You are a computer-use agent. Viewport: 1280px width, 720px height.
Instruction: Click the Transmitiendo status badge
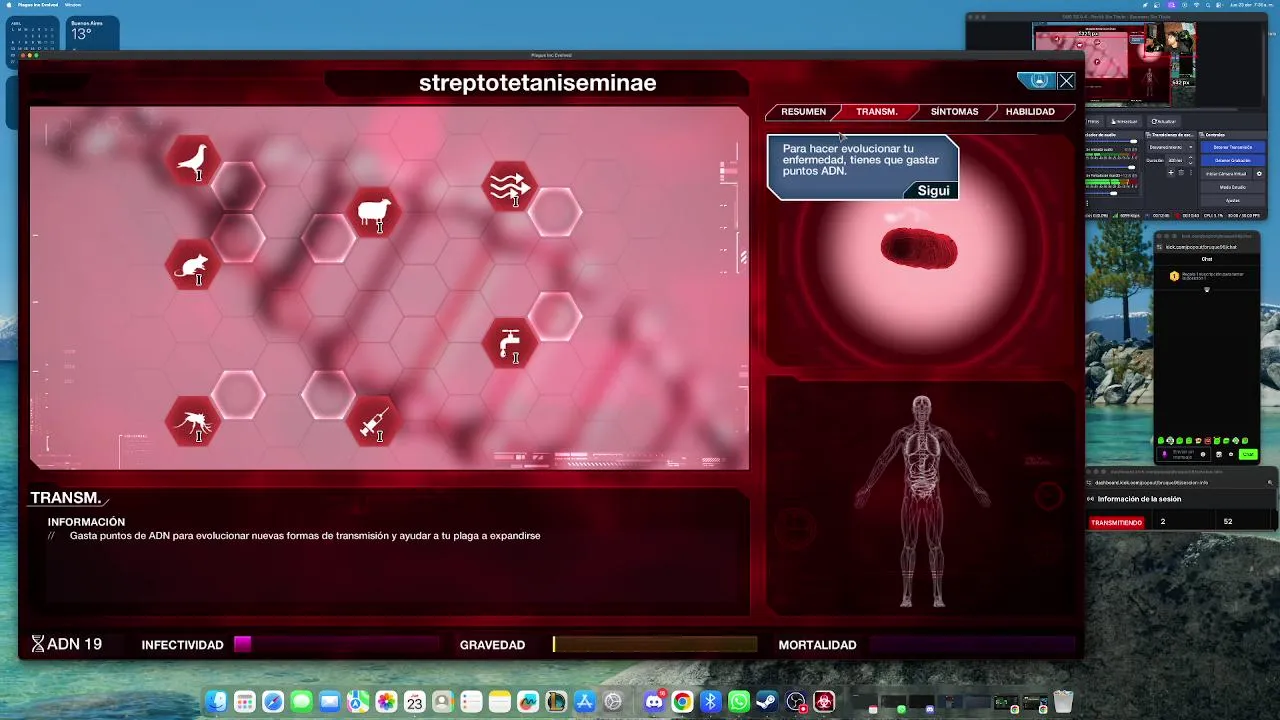[1116, 522]
